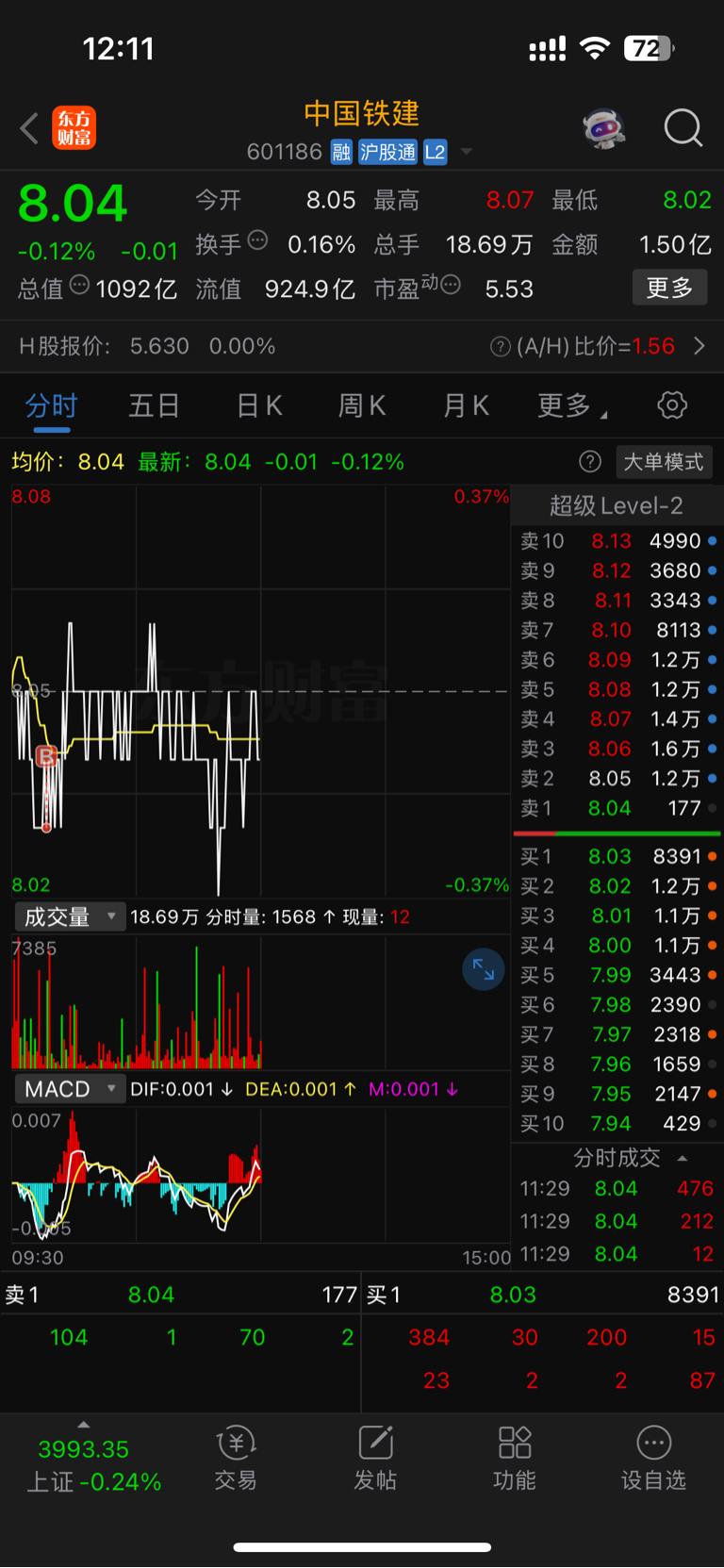Select 卖5 row at 8.08
Image resolution: width=724 pixels, height=1568 pixels.
click(617, 689)
